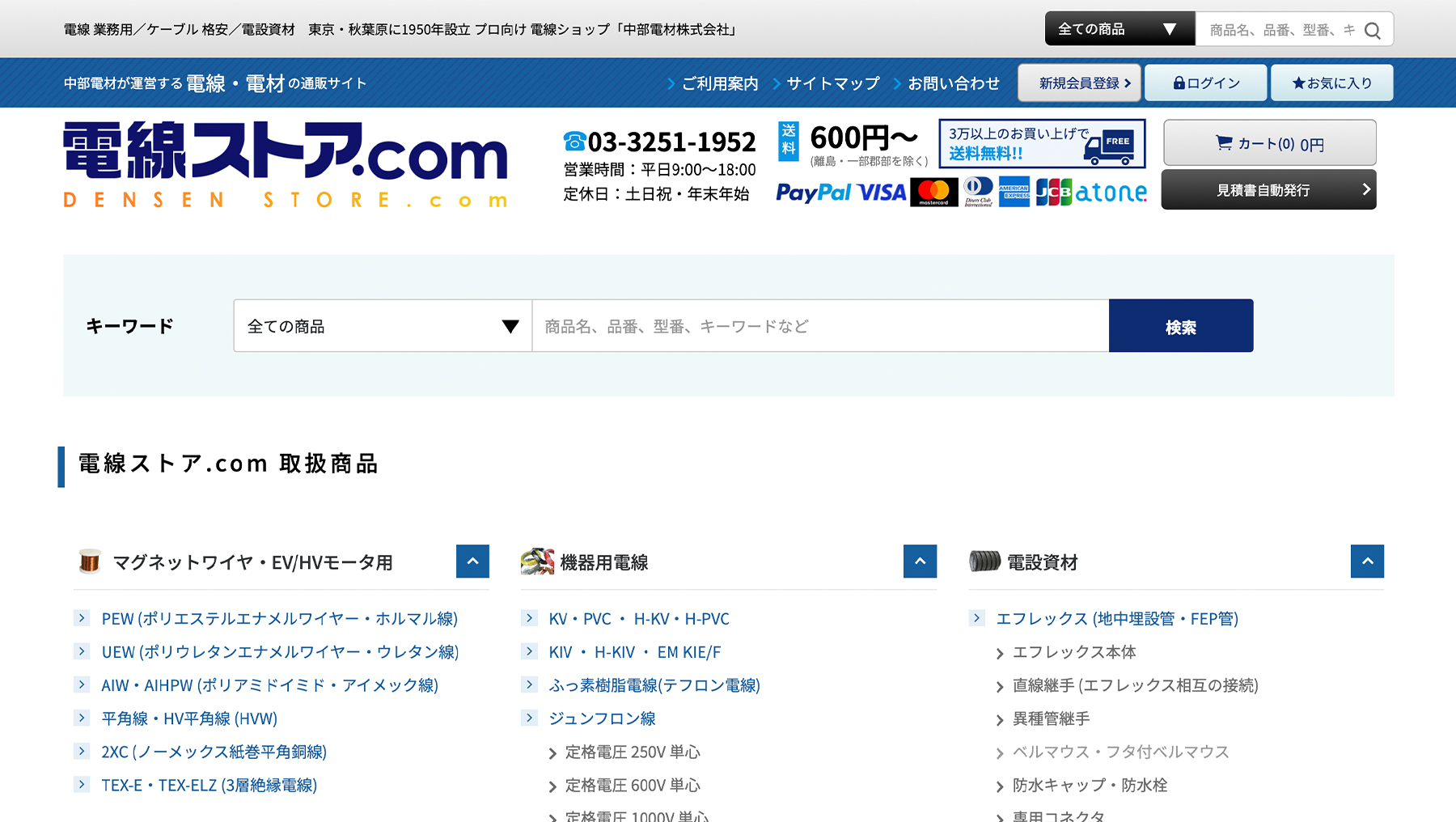This screenshot has width=1456, height=822.
Task: Open AIW・AIHPW link
Action: coord(269,685)
